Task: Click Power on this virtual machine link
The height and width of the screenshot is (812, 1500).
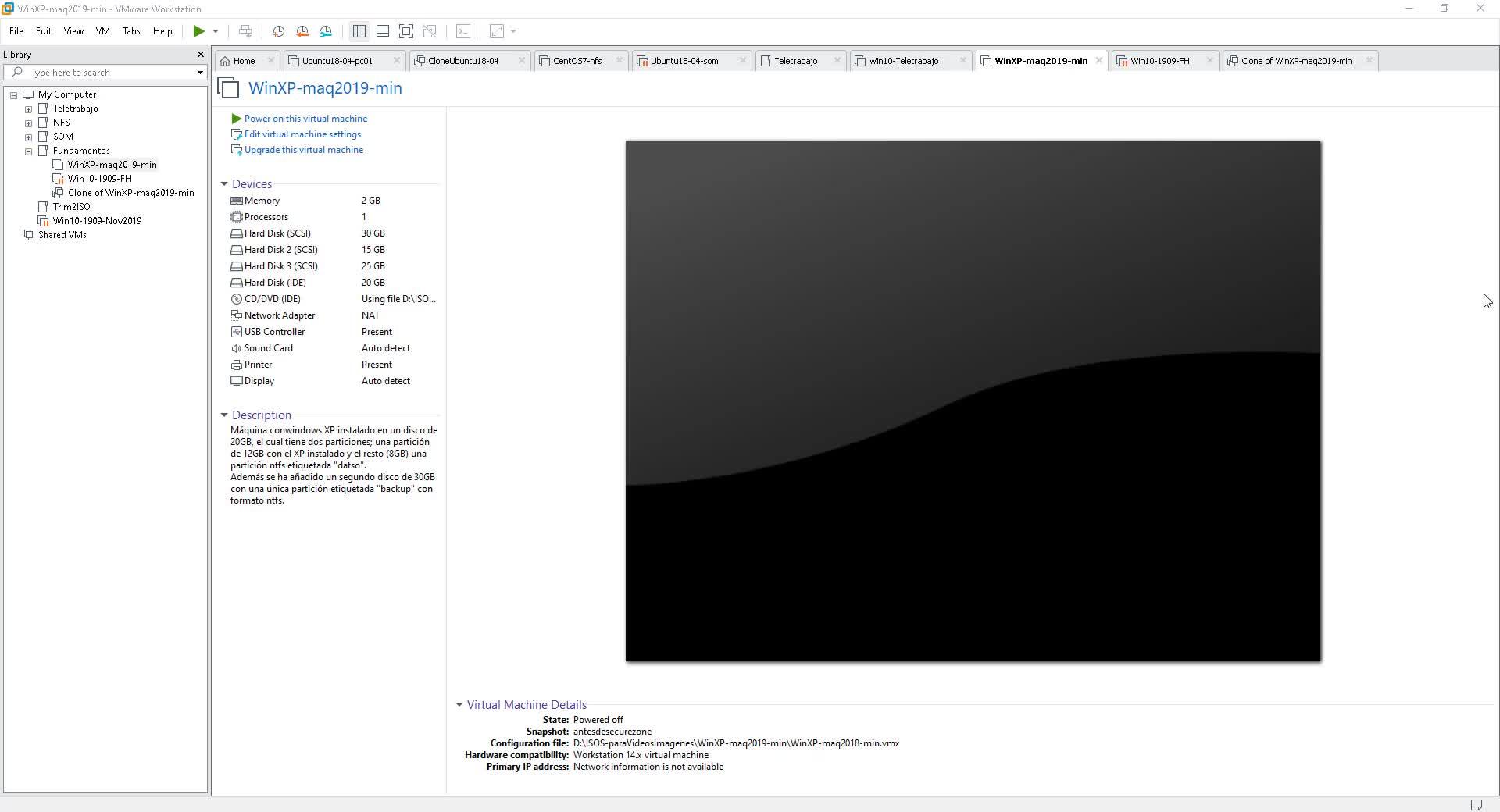Action: click(305, 119)
